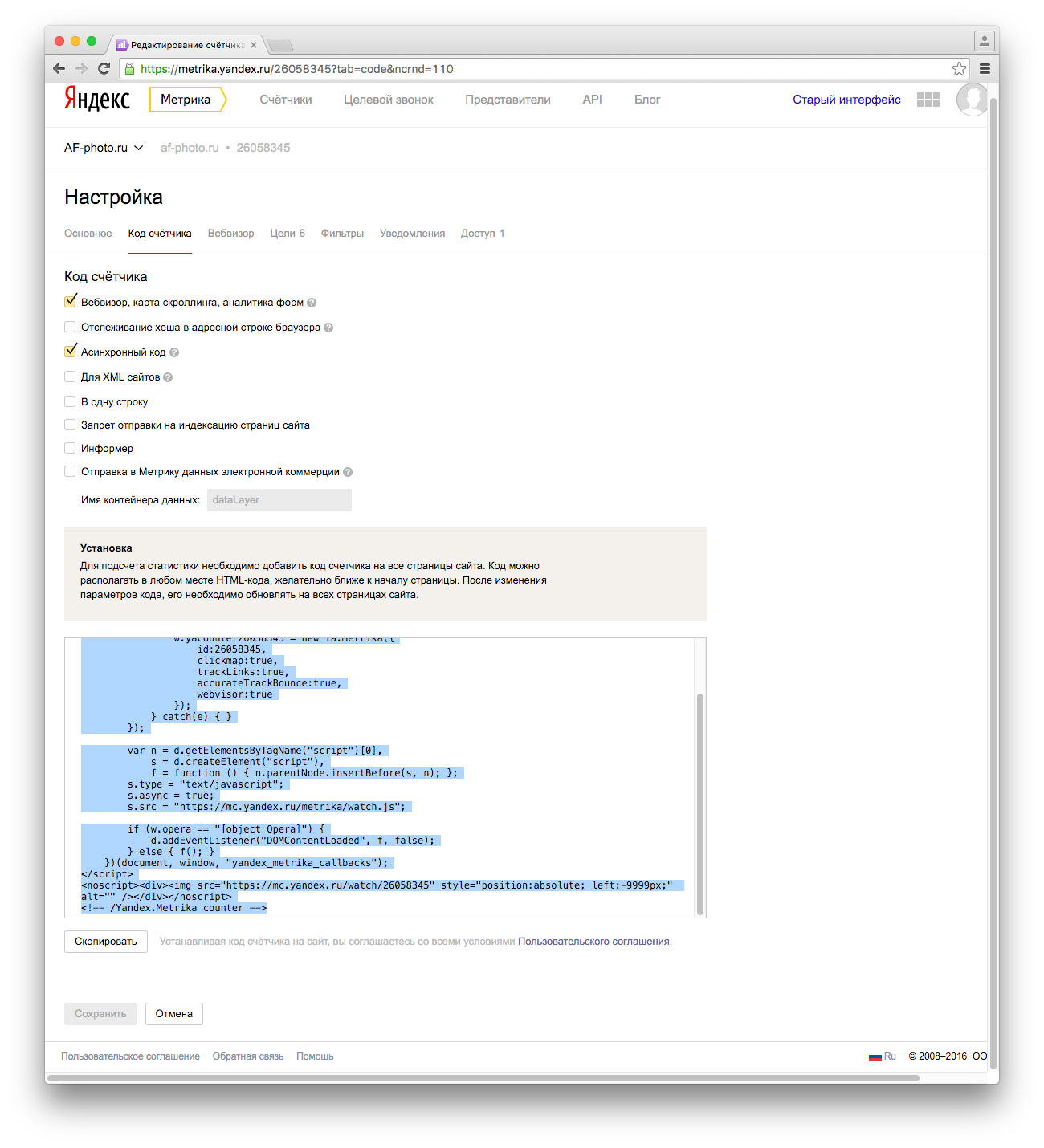Open the Chrome hamburger menu

pyautogui.click(x=985, y=69)
